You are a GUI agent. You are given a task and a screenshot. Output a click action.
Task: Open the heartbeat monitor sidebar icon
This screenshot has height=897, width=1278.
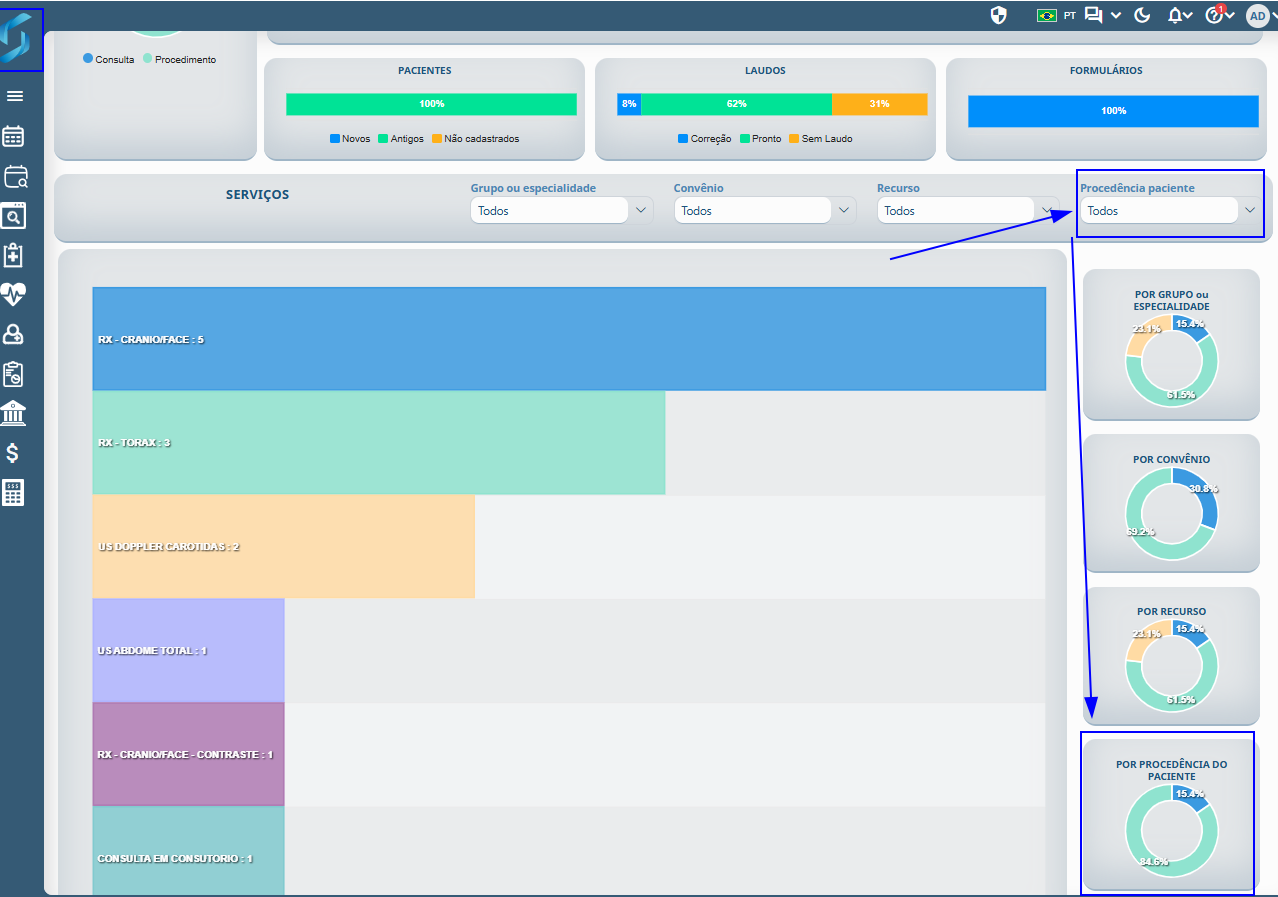coord(14,294)
